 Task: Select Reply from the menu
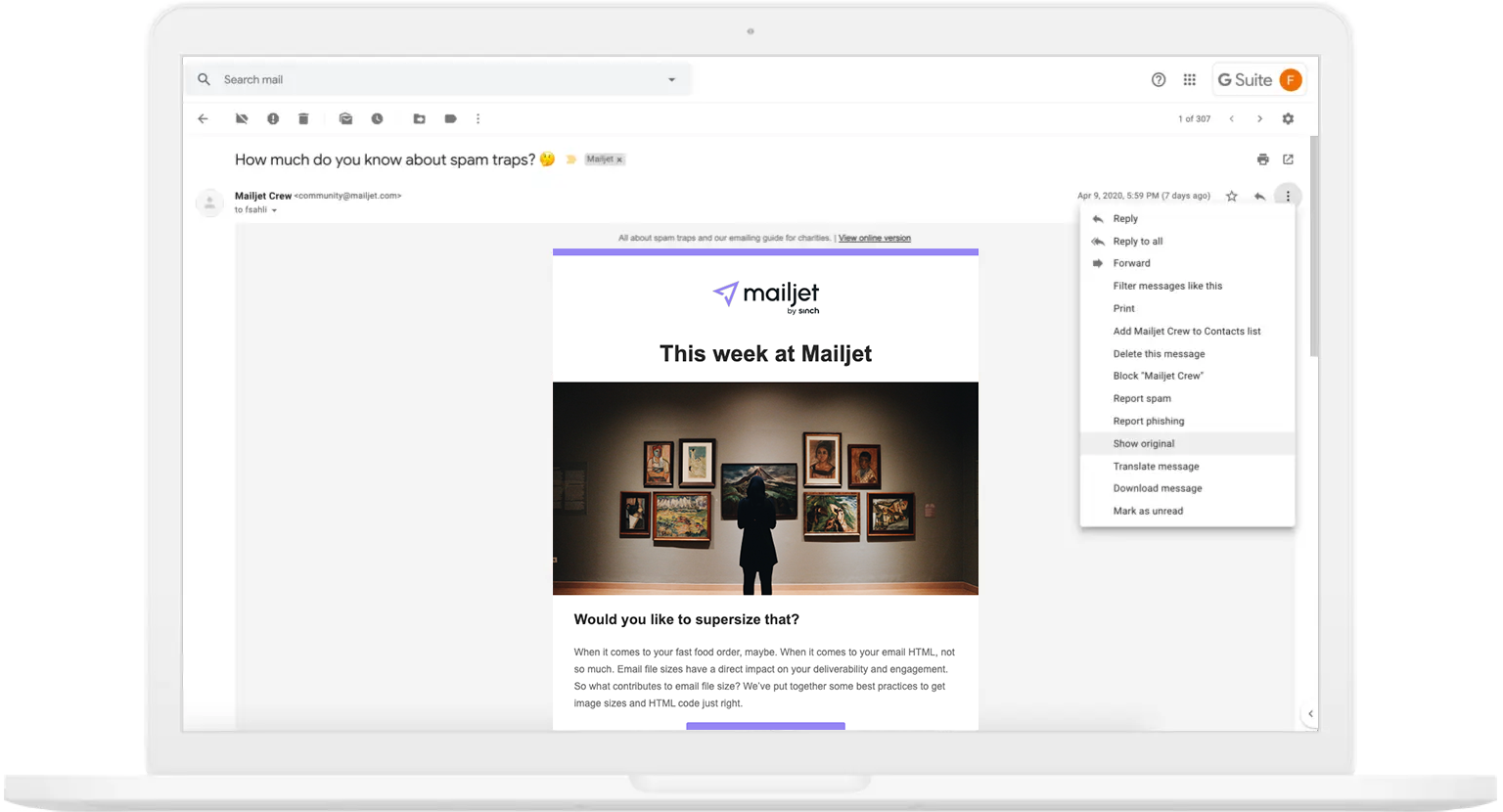pyautogui.click(x=1187, y=219)
